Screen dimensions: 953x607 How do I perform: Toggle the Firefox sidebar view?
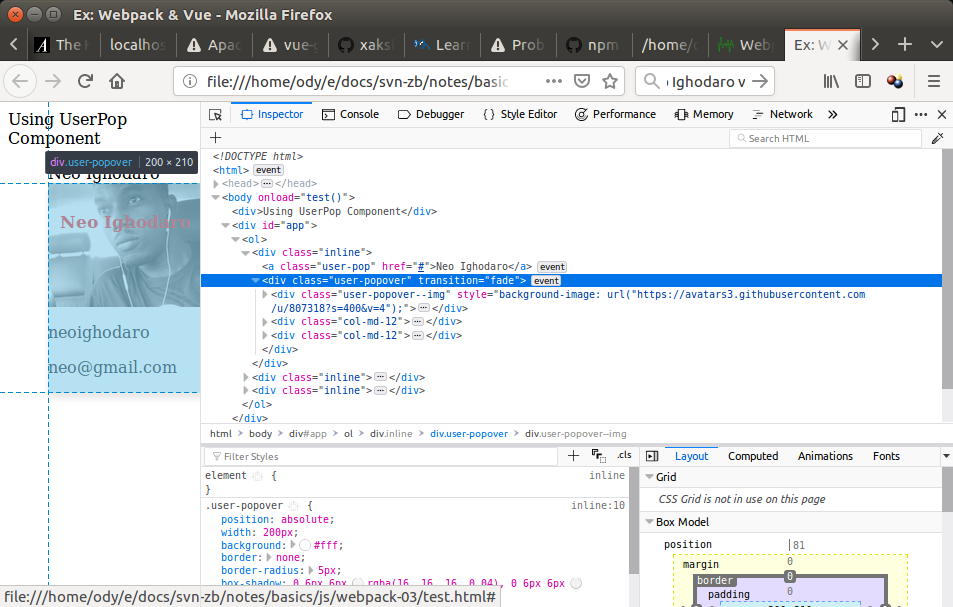pyautogui.click(x=863, y=81)
